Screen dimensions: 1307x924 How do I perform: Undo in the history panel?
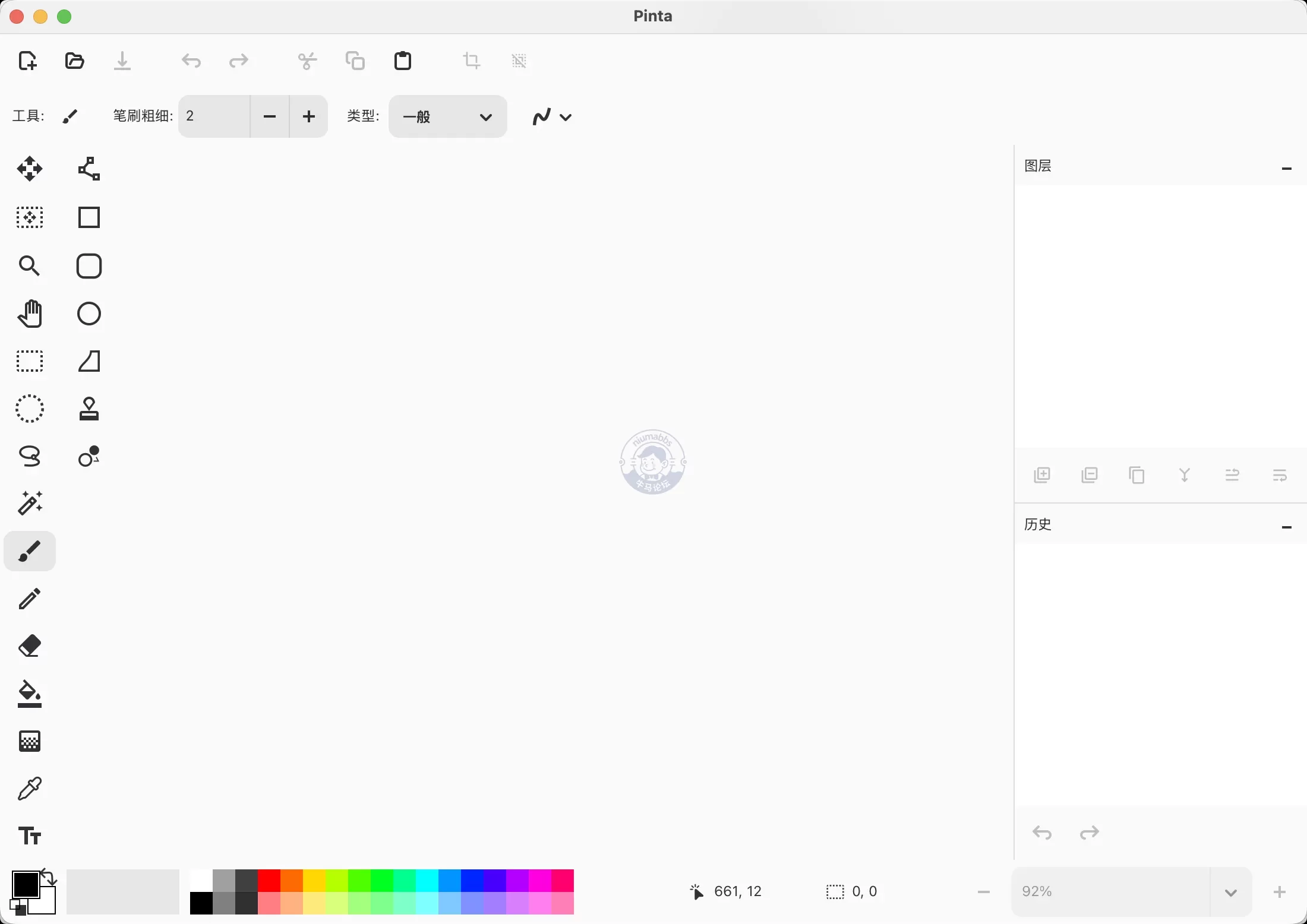tap(1042, 833)
